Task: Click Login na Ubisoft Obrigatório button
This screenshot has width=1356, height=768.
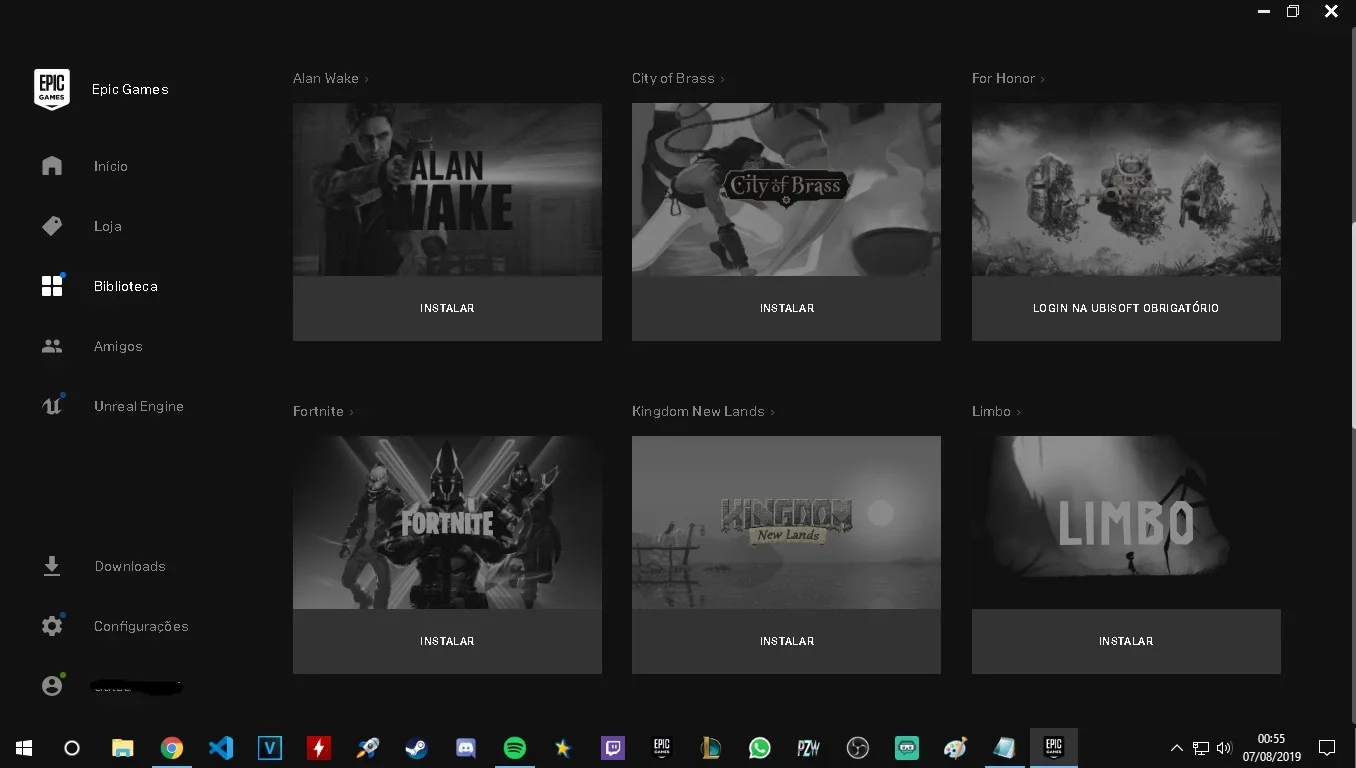Action: (x=1126, y=308)
